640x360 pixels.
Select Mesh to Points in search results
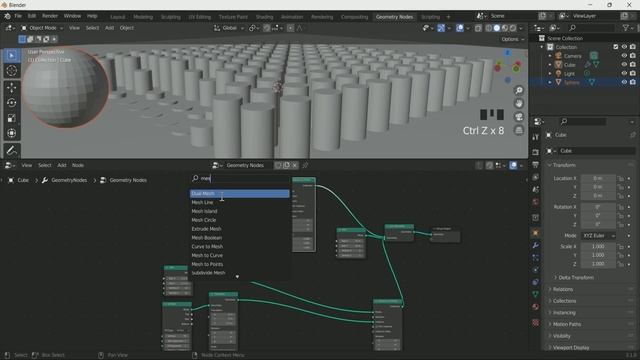(240, 264)
